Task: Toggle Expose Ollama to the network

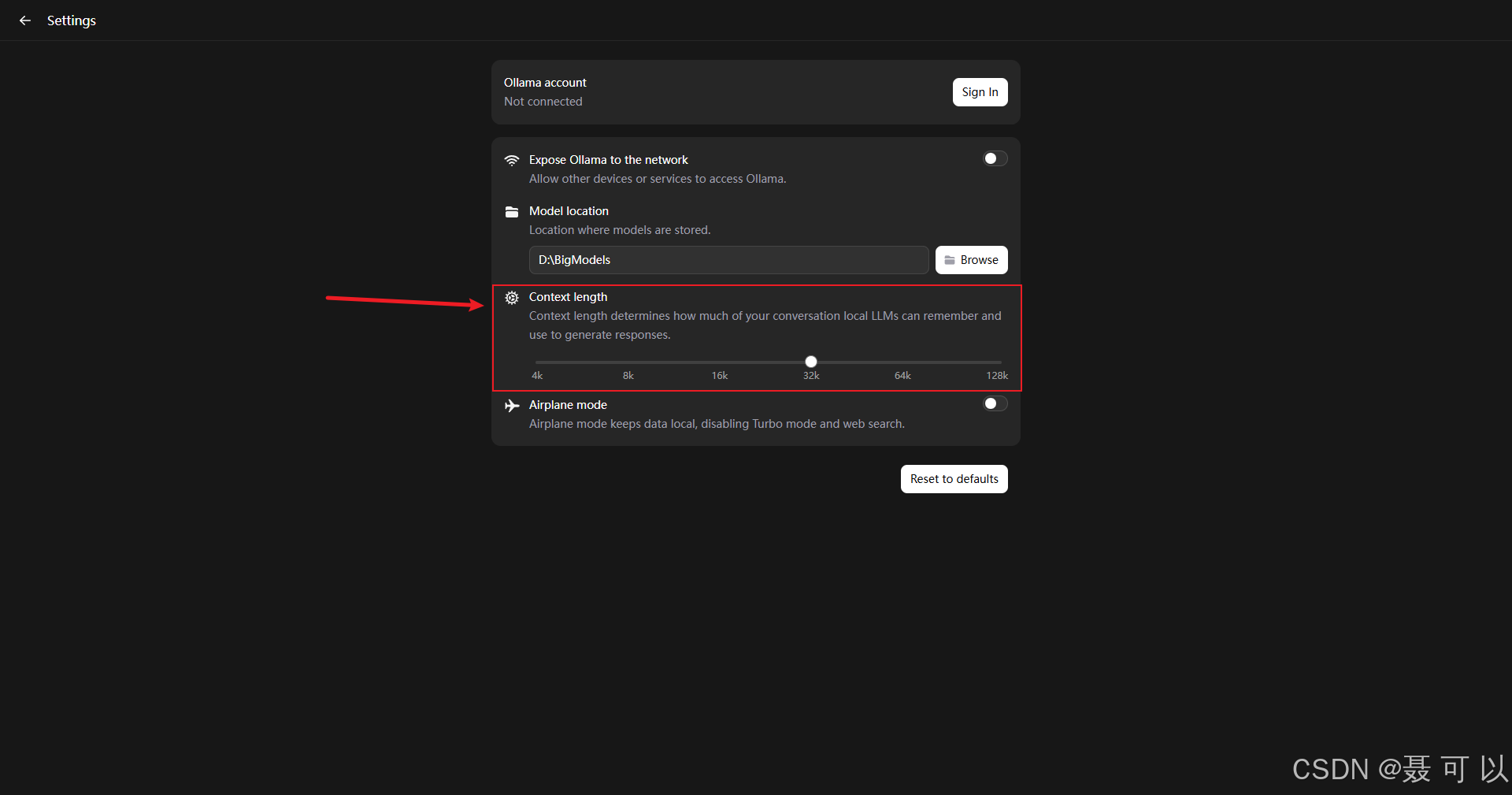Action: pos(995,159)
